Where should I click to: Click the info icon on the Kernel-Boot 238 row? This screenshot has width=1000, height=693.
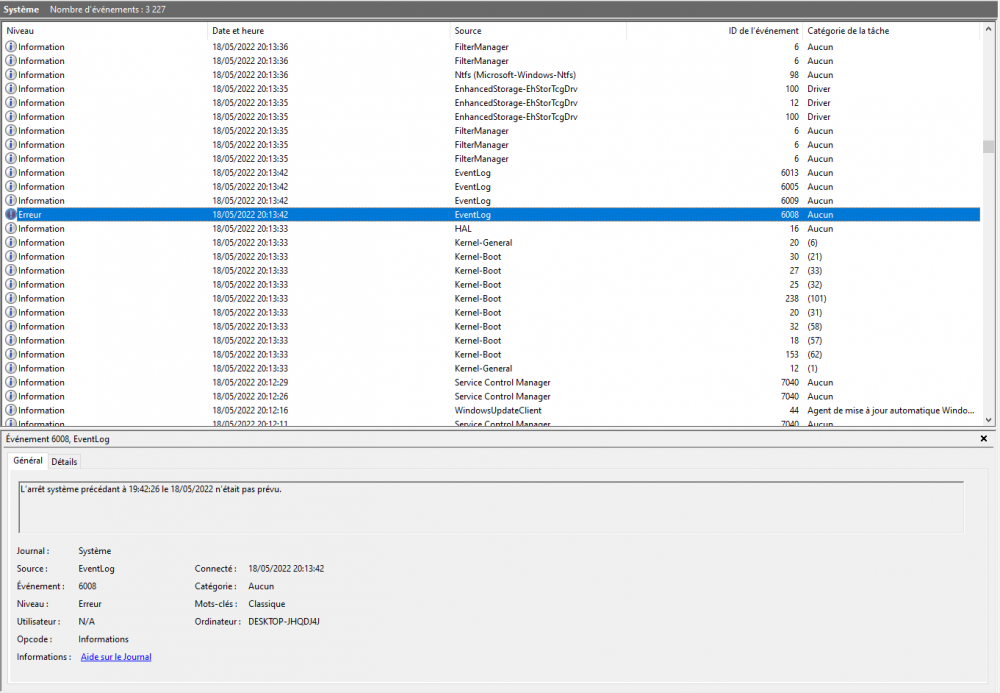[x=12, y=299]
